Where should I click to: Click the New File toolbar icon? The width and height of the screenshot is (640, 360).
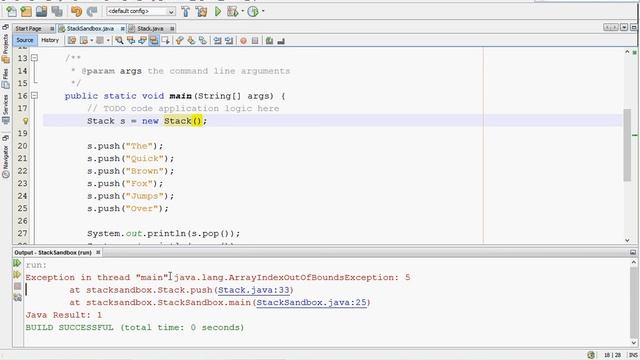click(11, 11)
